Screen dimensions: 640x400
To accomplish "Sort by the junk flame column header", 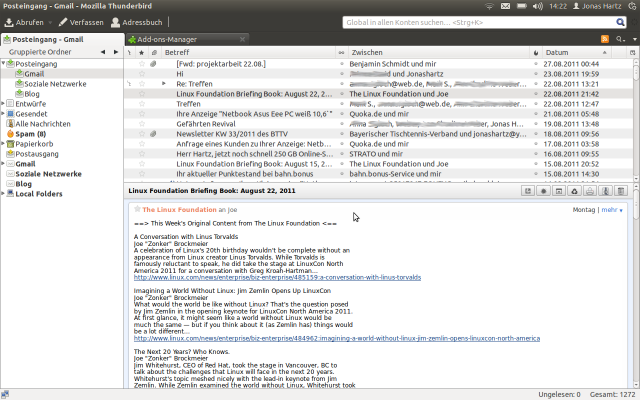I will coord(536,53).
